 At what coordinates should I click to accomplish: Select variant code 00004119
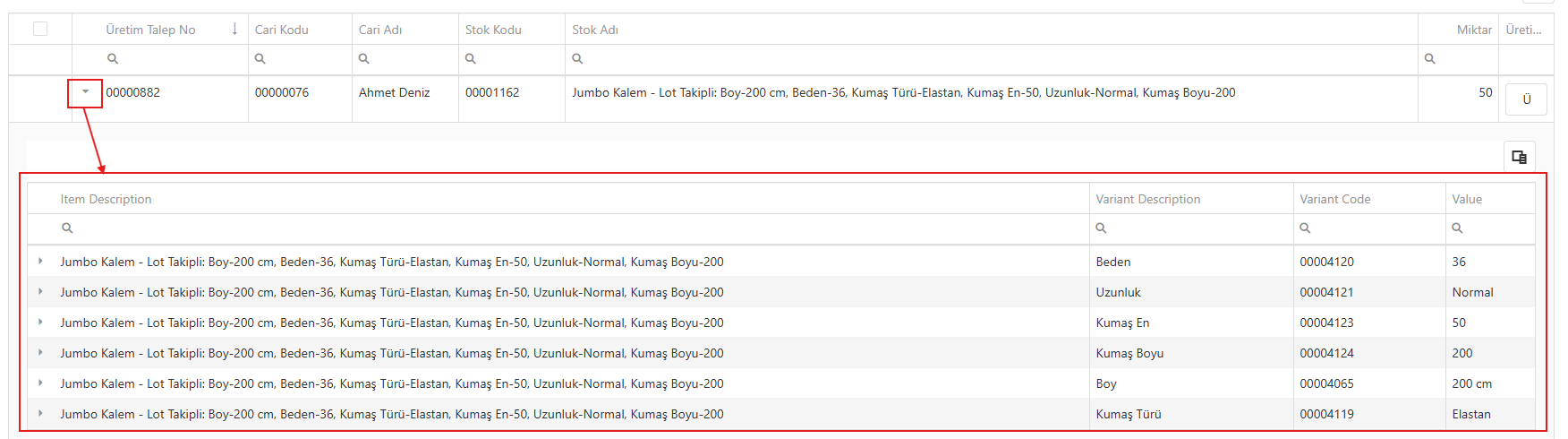click(1327, 414)
